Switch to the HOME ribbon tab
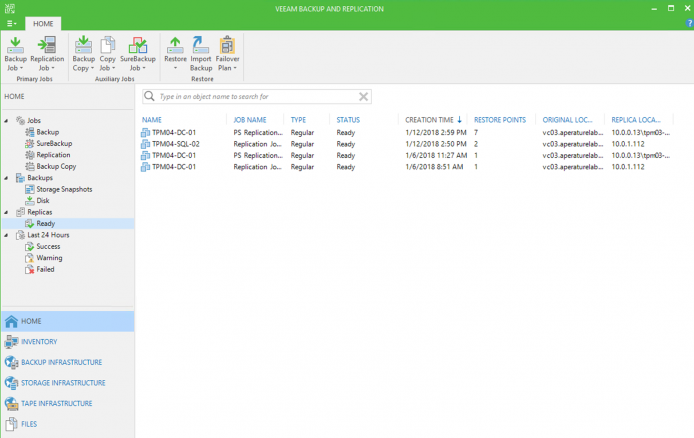Image resolution: width=694 pixels, height=438 pixels. 43,23
